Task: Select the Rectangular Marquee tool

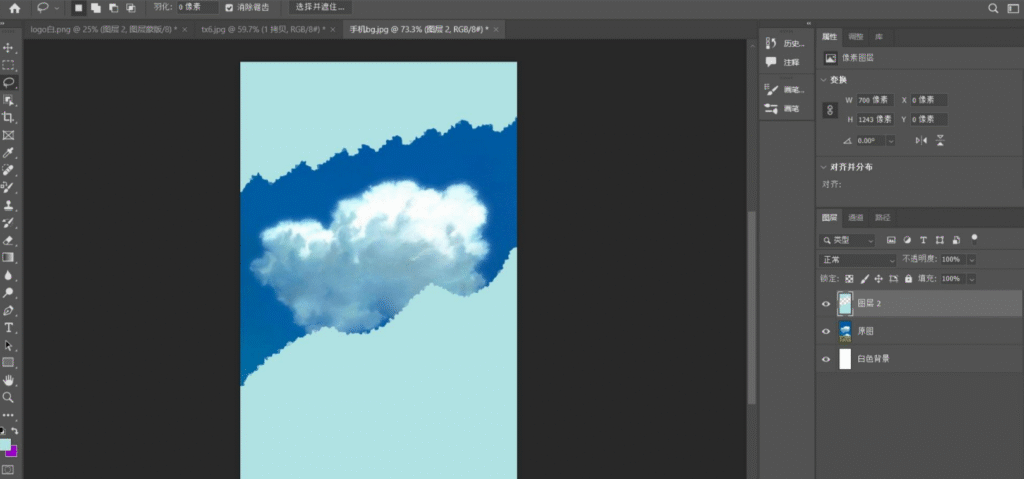Action: pyautogui.click(x=8, y=65)
